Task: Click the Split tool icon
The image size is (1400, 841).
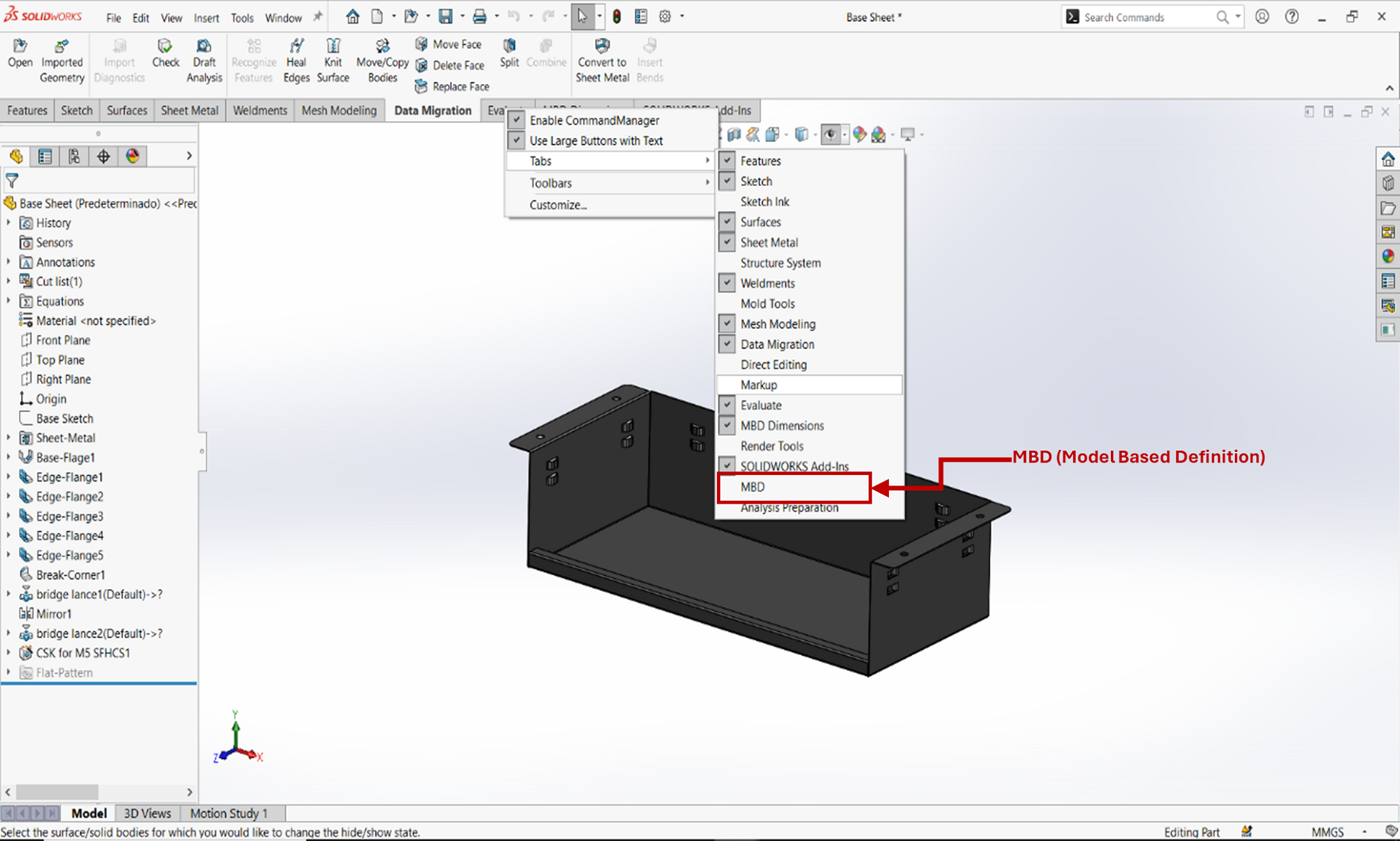Action: tap(510, 46)
